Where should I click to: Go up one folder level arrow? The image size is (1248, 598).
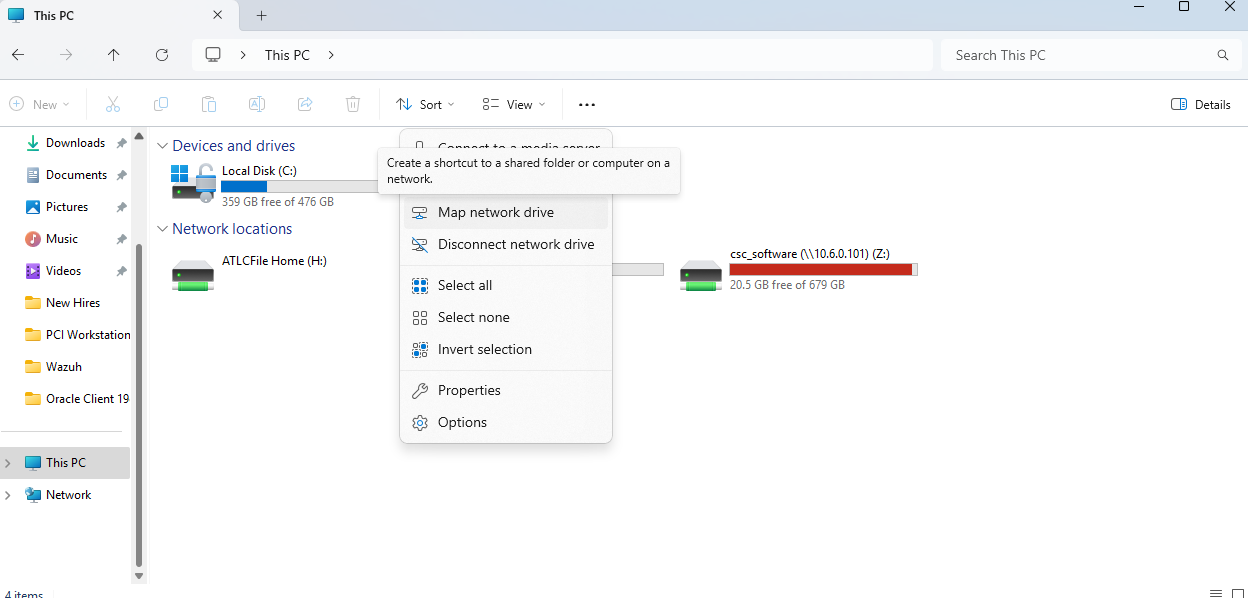pyautogui.click(x=114, y=55)
